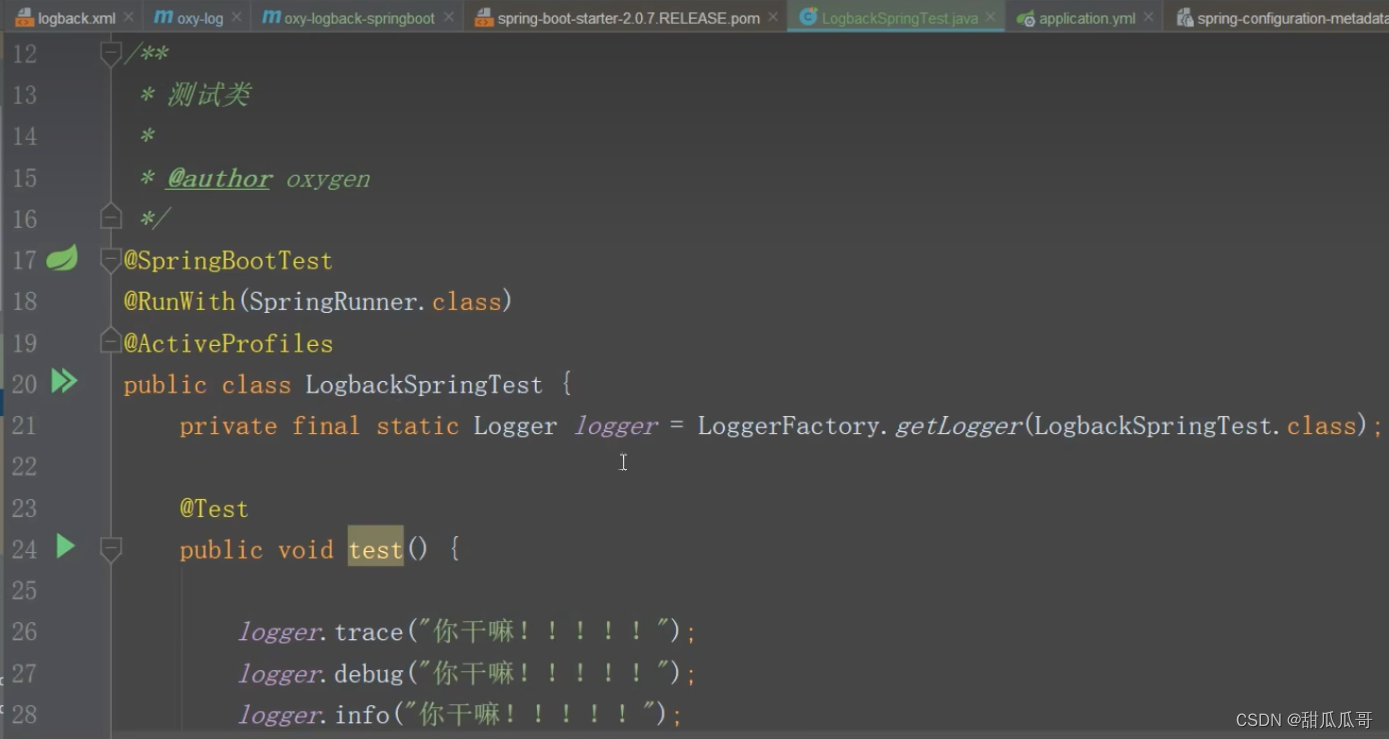The image size is (1389, 739).
Task: Close the oxy-log tab
Action: [237, 18]
